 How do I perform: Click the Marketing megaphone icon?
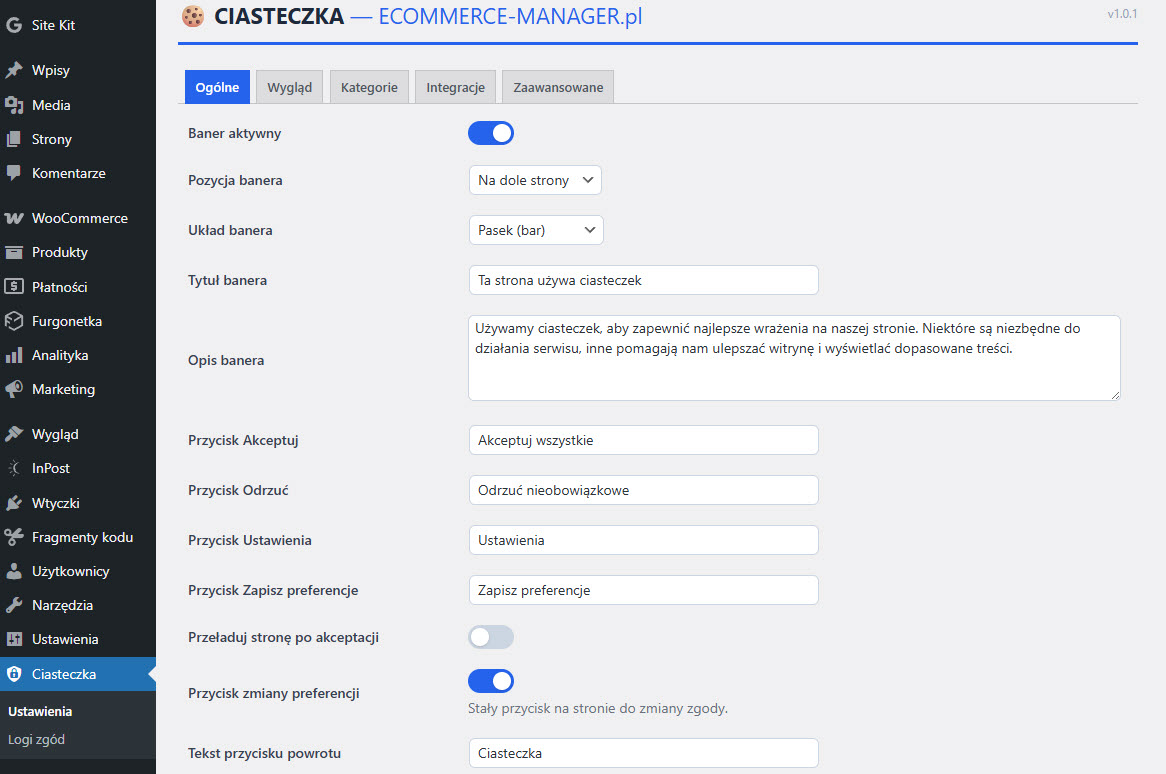click(x=14, y=389)
